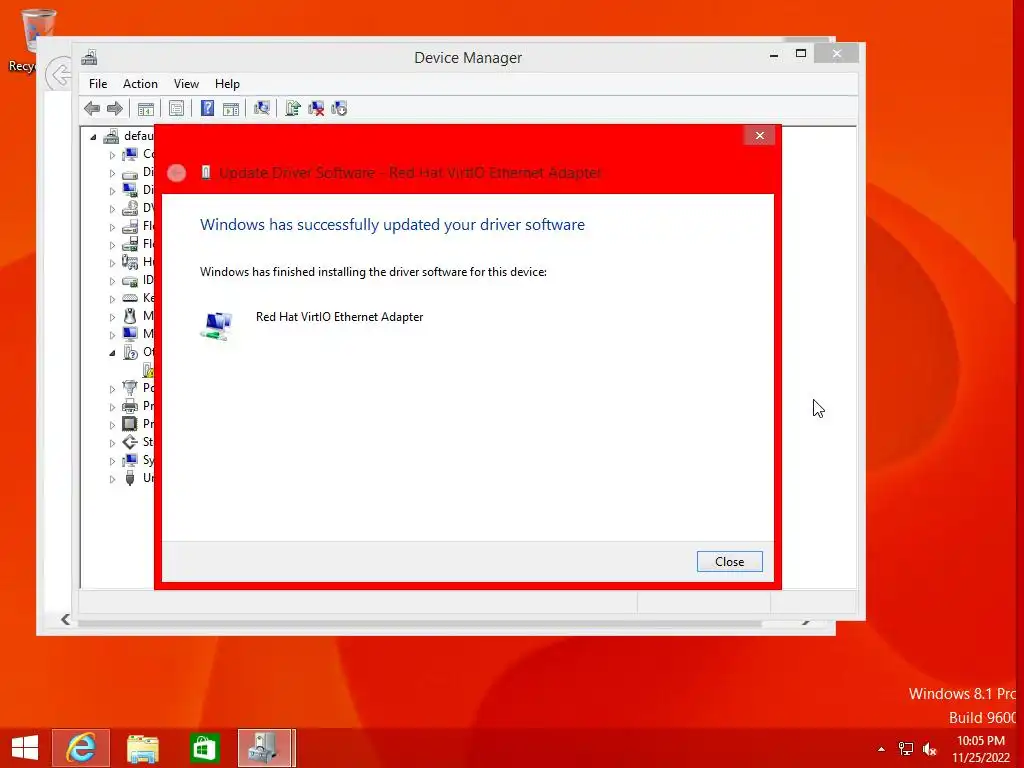1024x768 pixels.
Task: Click the Update Driver Software toolbar icon
Action: click(x=293, y=108)
